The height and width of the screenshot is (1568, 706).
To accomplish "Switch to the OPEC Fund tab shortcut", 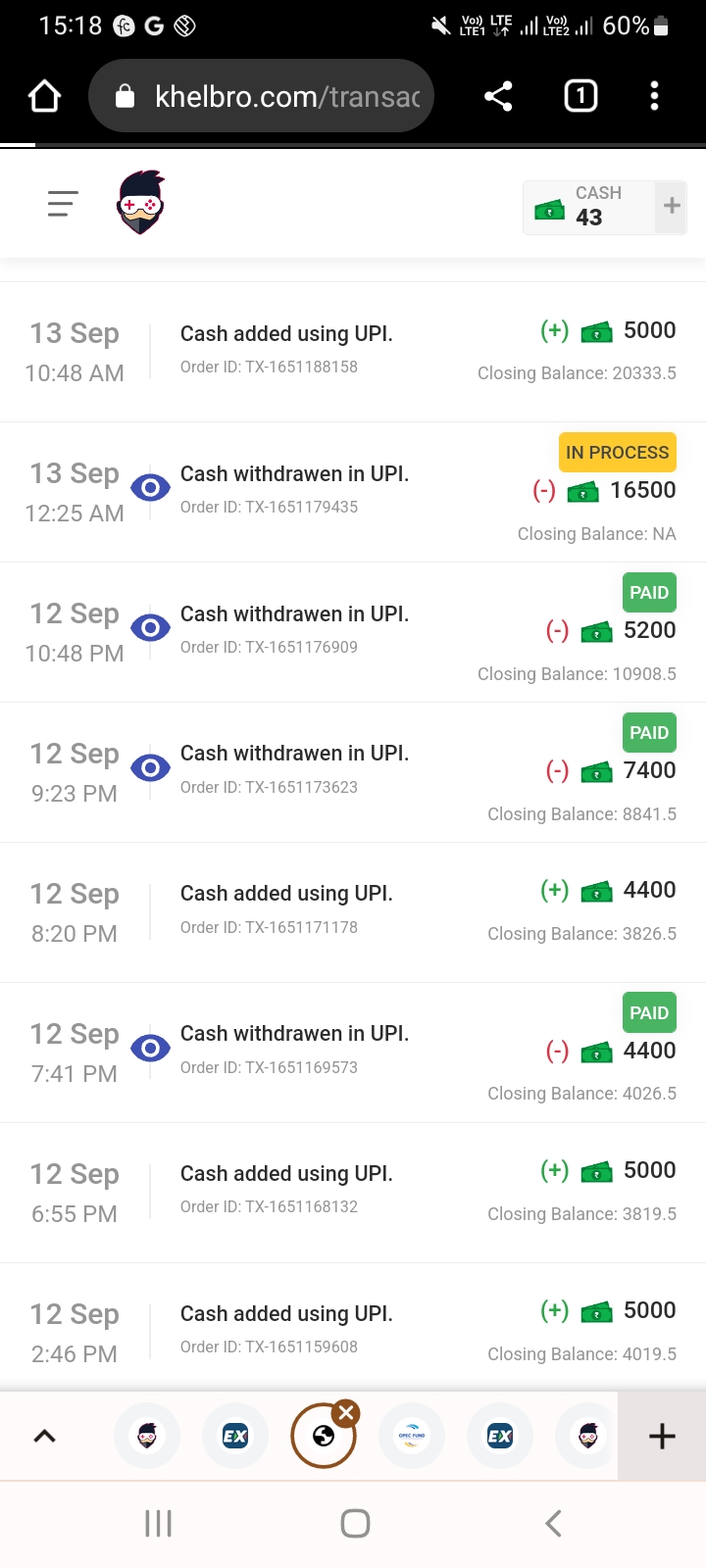I will [x=412, y=1436].
